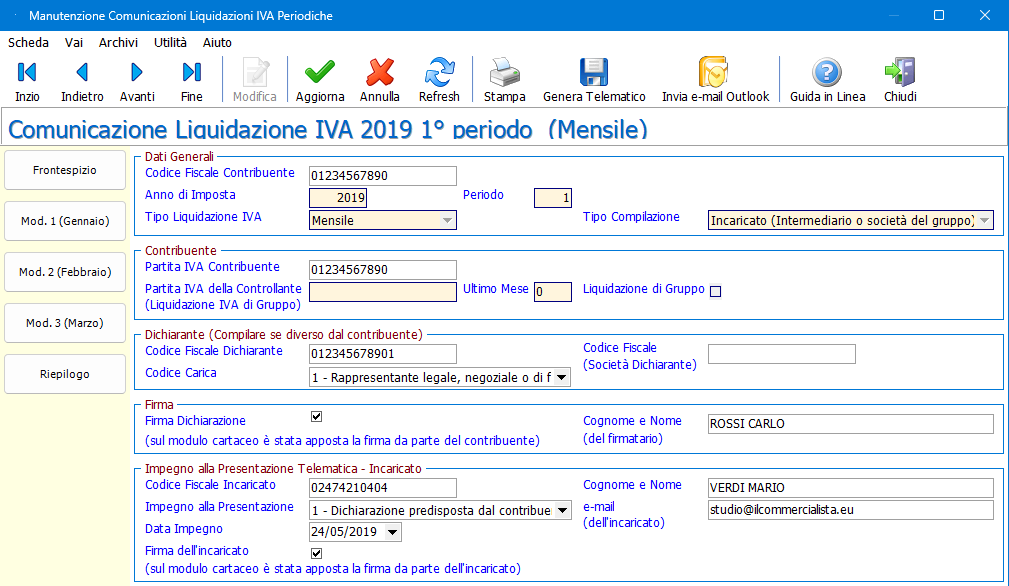Click the Codice Fiscale Incaricato field
This screenshot has height=586, width=1009.
383,488
